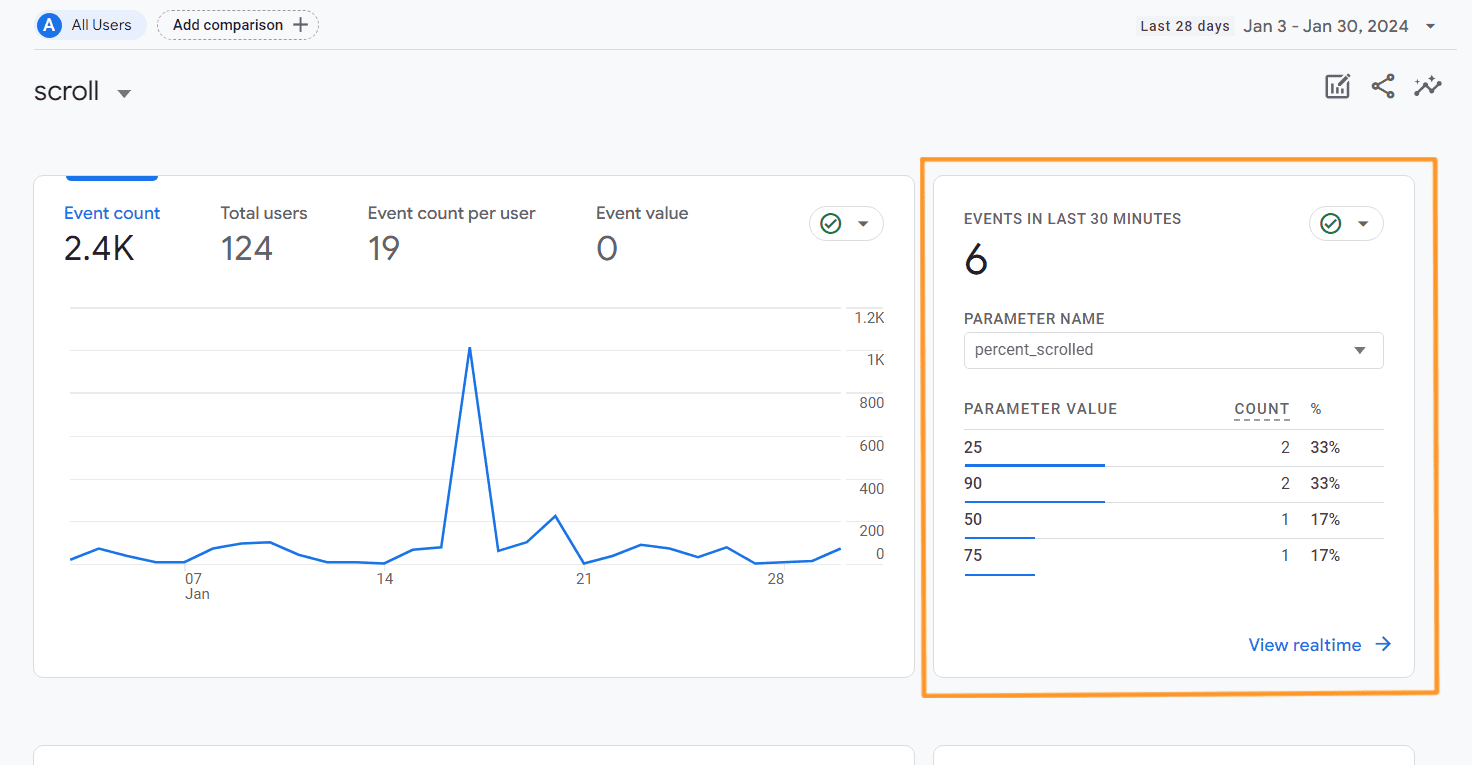Click the All Users 'A' badge

49,25
